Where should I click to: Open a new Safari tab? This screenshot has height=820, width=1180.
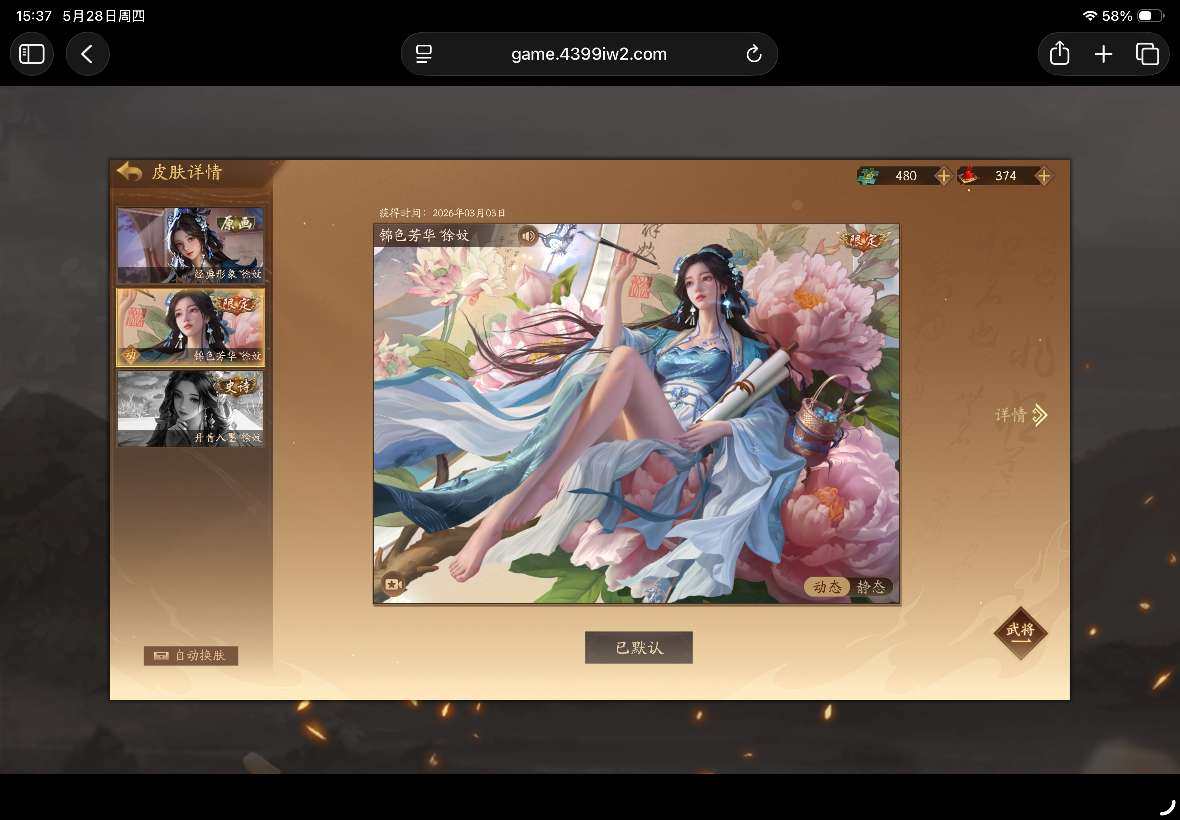[1103, 54]
